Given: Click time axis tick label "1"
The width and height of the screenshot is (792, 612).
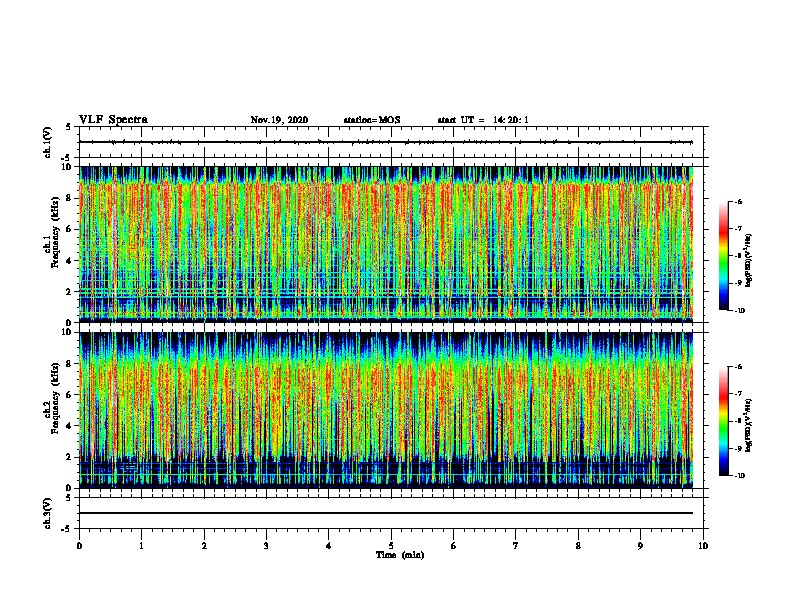Looking at the screenshot, I should [141, 546].
